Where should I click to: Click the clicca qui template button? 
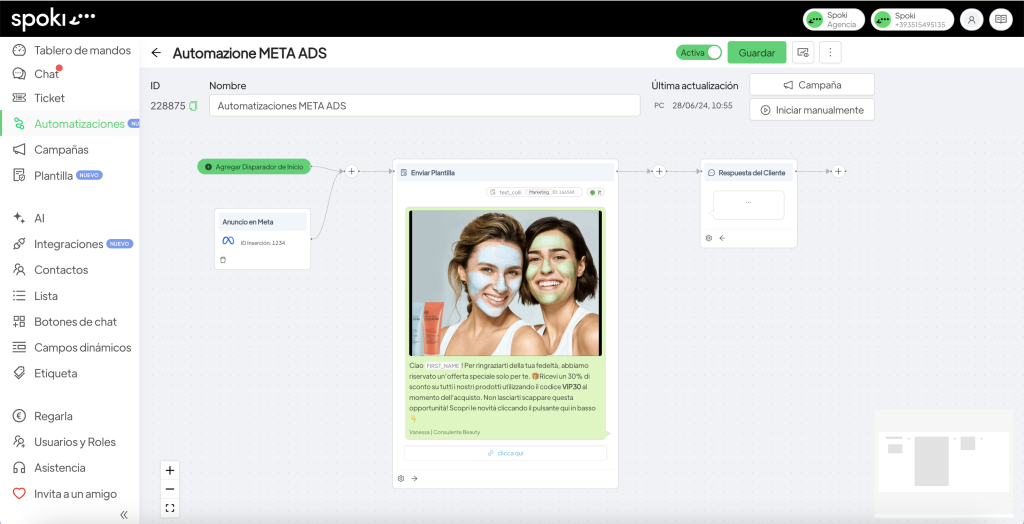click(505, 453)
